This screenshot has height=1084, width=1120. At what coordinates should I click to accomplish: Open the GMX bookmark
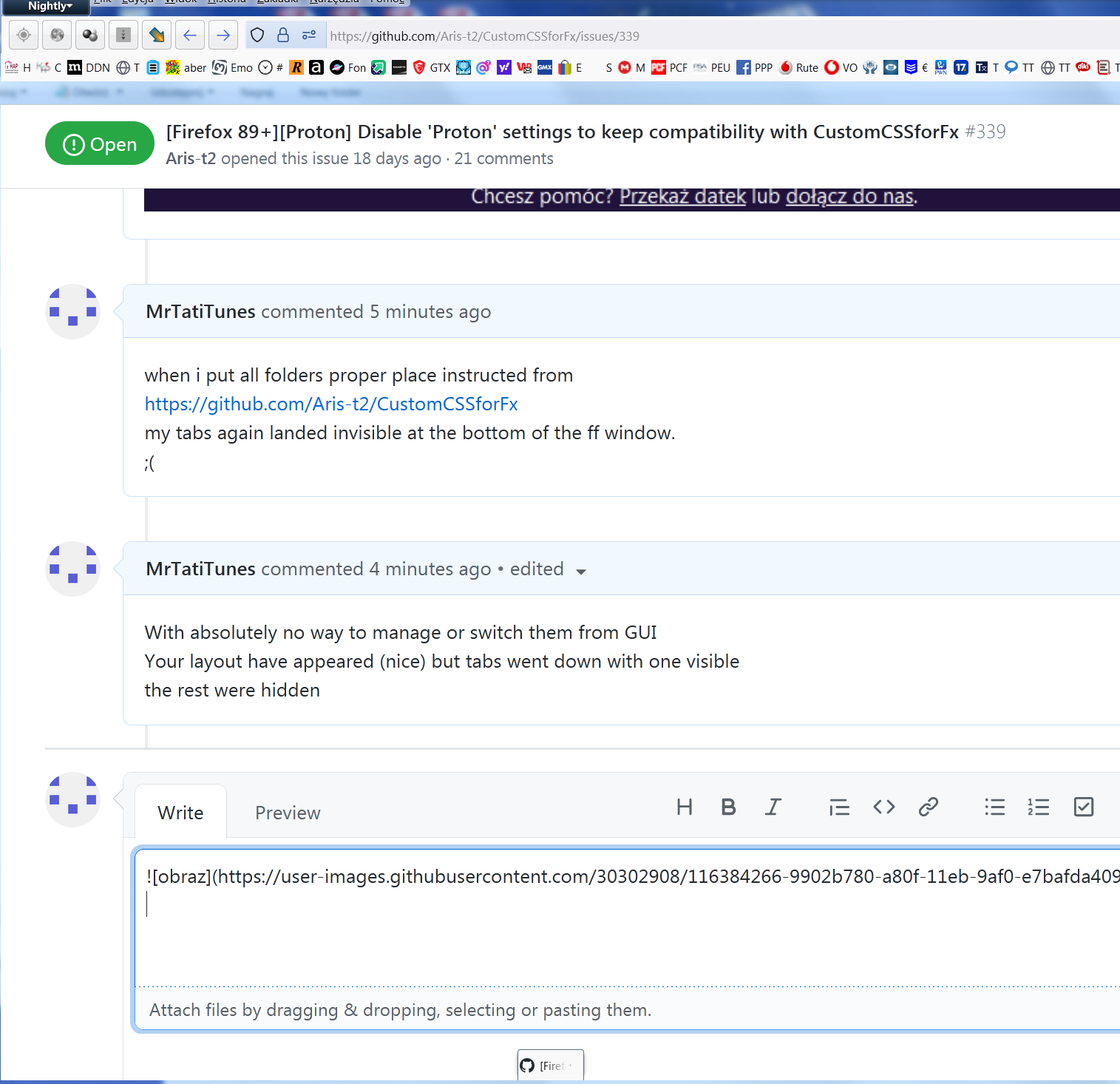pyautogui.click(x=545, y=67)
